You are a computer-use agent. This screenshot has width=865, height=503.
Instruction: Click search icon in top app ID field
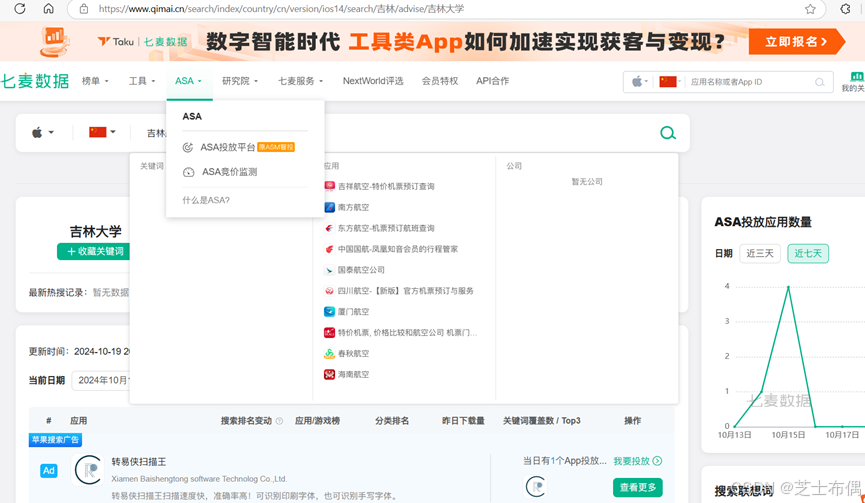(x=820, y=82)
